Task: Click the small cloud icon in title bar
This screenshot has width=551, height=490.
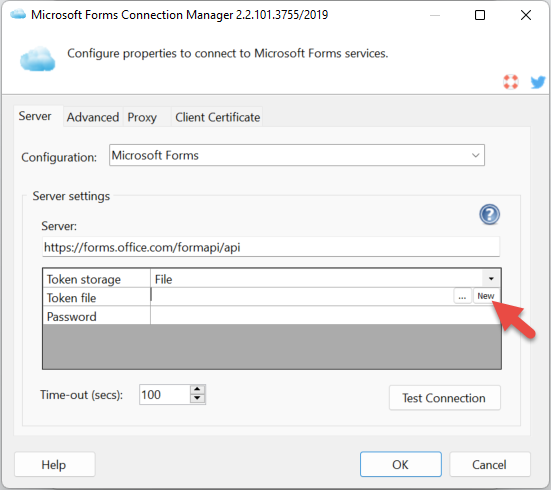Action: coord(18,14)
